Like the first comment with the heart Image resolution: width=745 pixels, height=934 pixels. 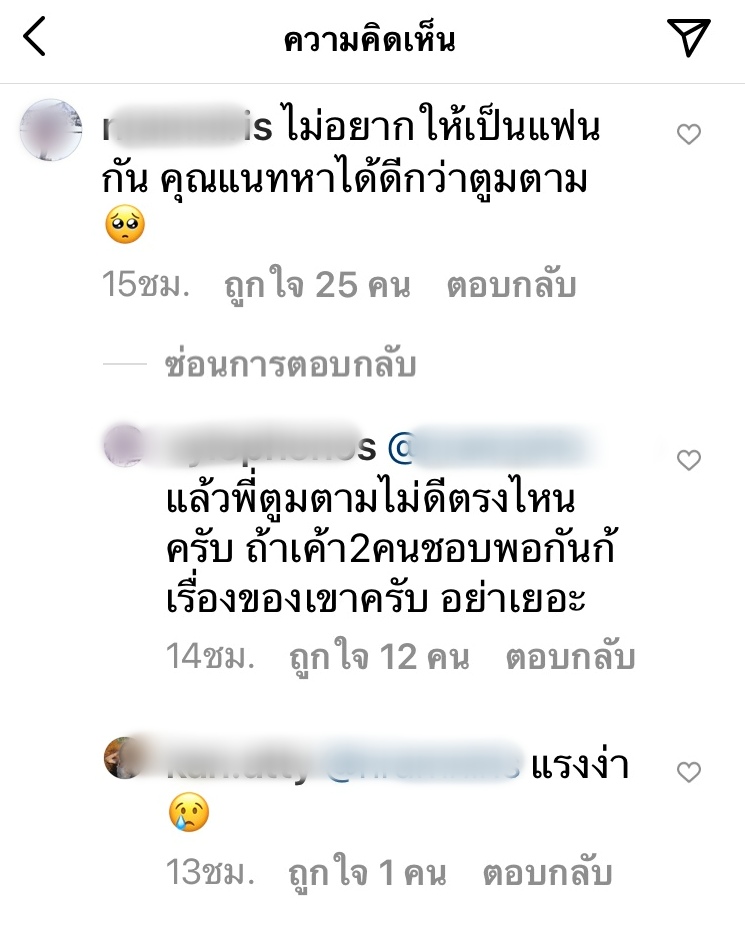tap(688, 134)
